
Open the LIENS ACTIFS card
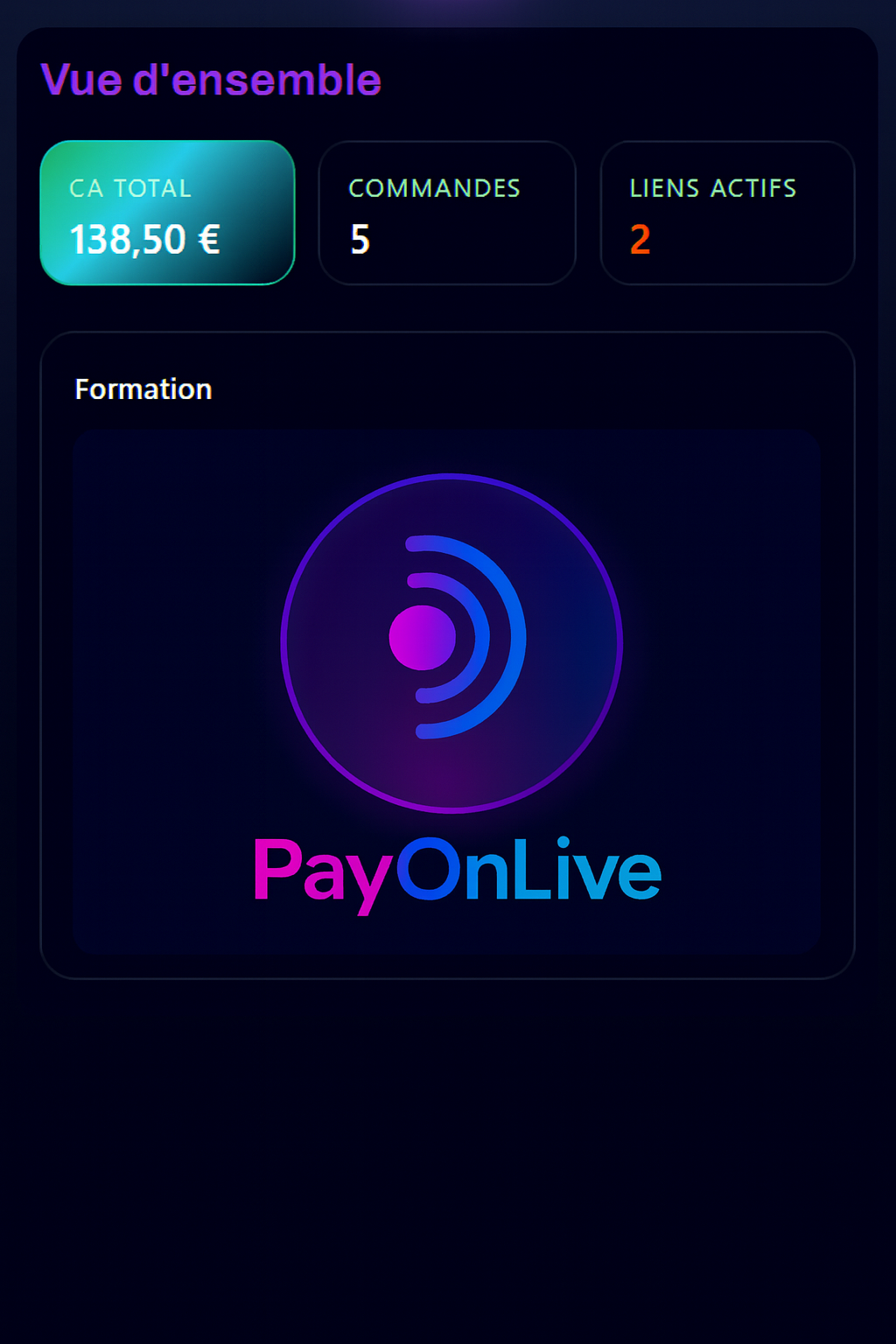727,213
